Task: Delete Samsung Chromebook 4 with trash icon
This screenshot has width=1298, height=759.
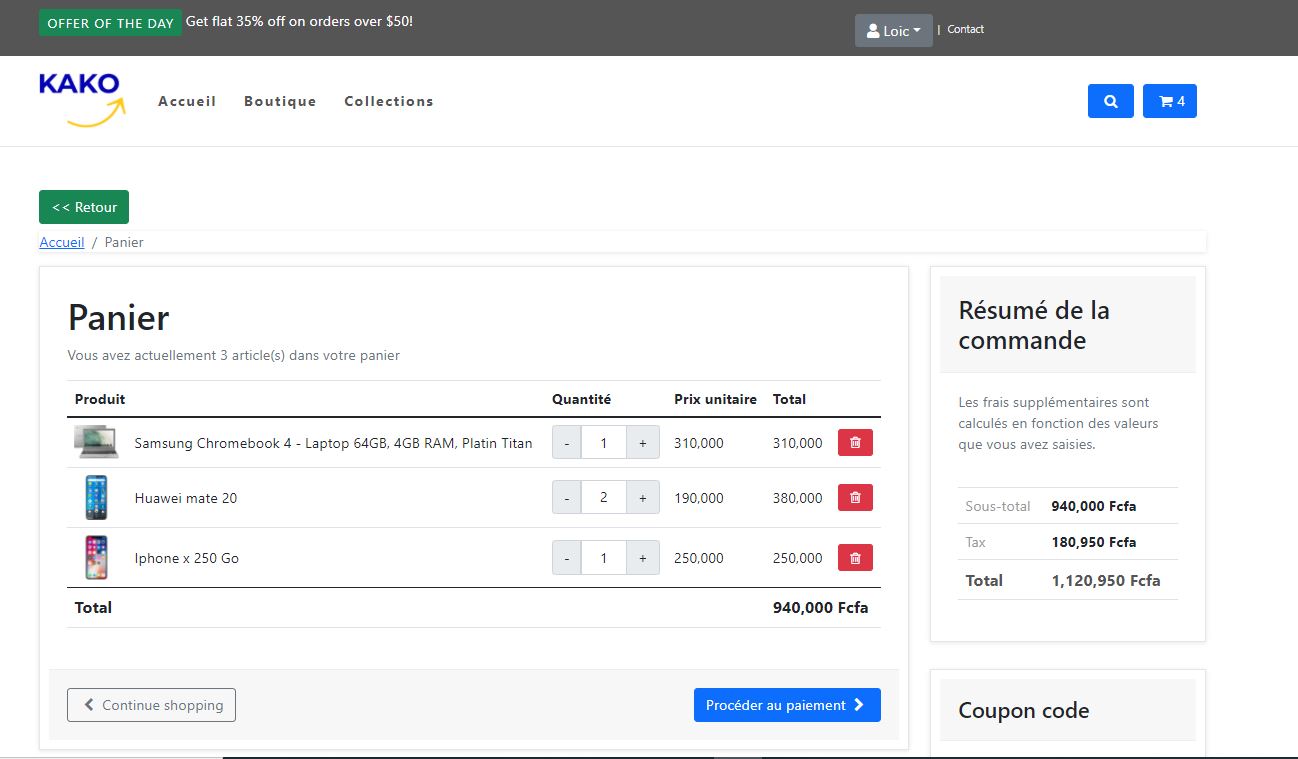Action: [x=855, y=443]
